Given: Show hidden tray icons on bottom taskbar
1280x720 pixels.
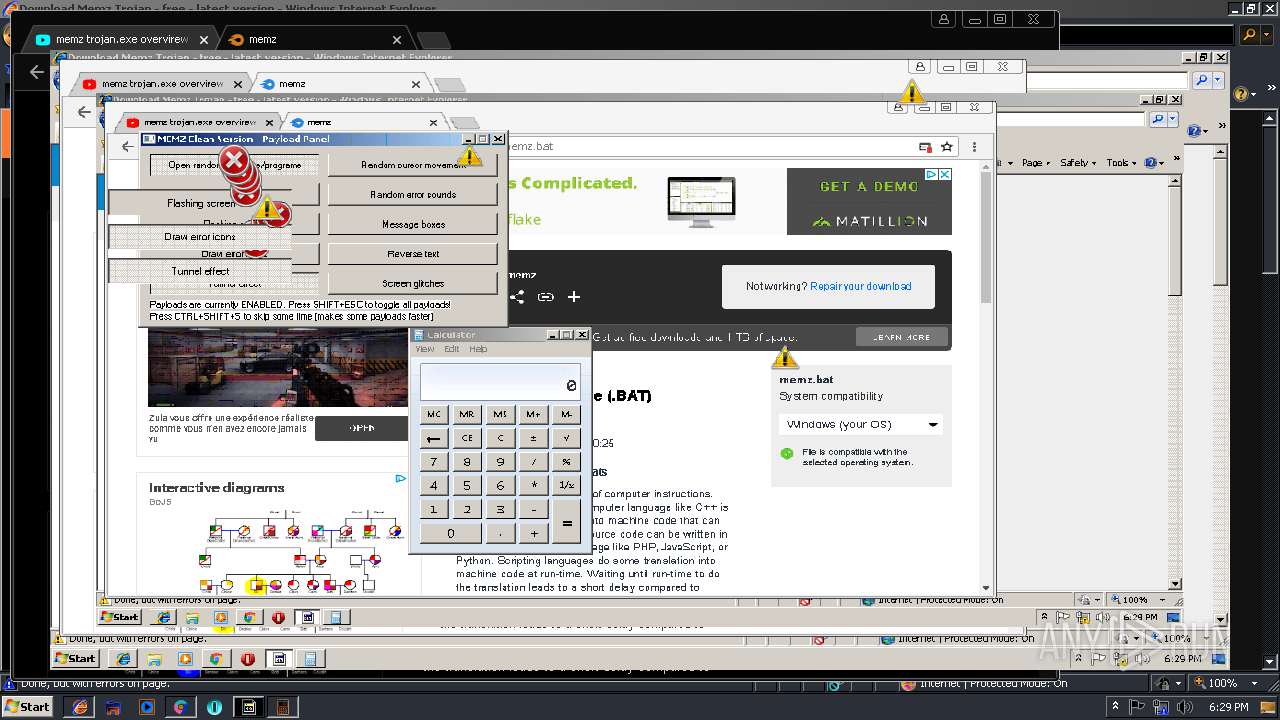Looking at the screenshot, I should tap(1115, 707).
